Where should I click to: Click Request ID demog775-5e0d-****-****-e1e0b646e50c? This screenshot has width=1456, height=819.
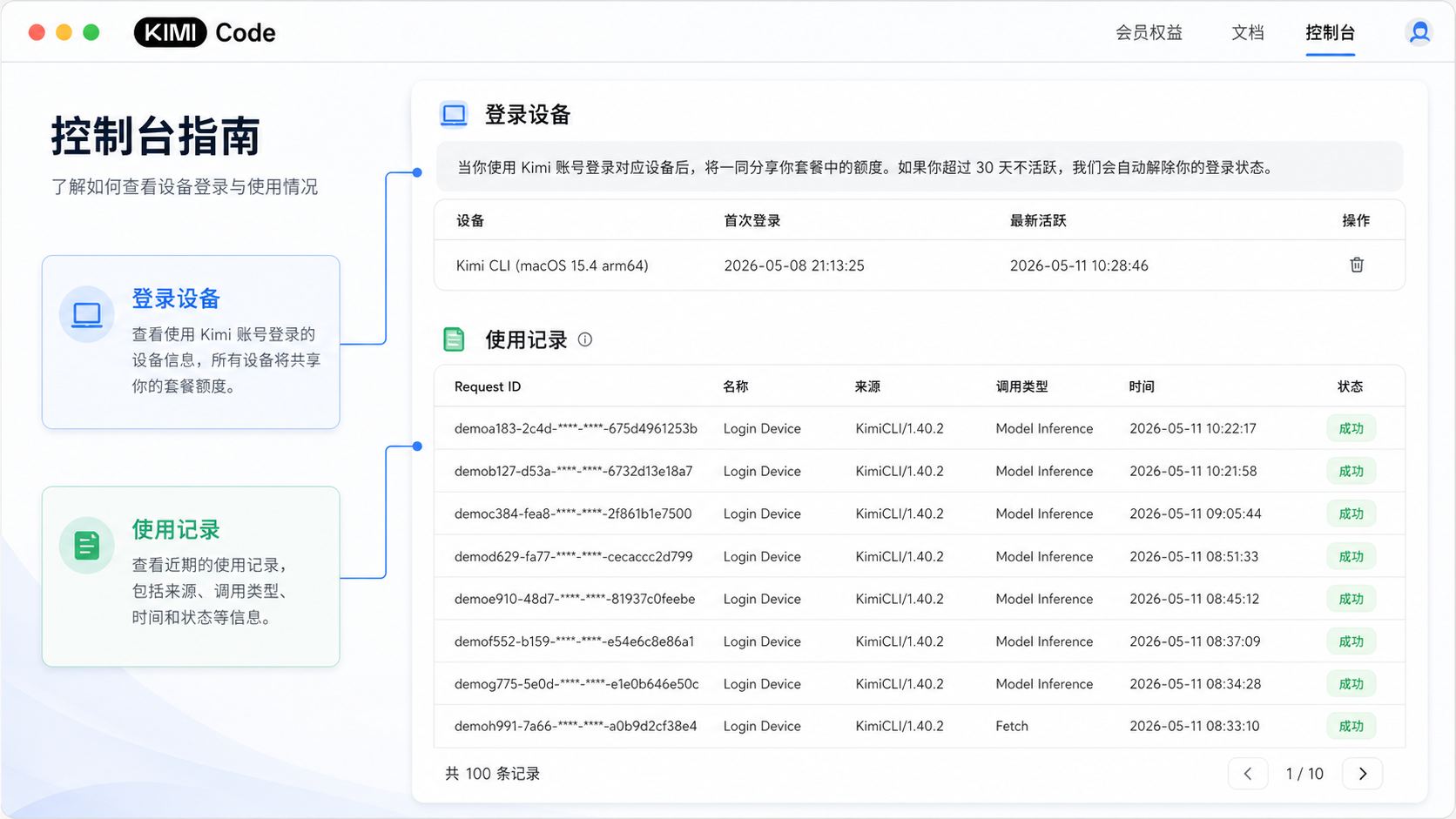[x=576, y=684]
